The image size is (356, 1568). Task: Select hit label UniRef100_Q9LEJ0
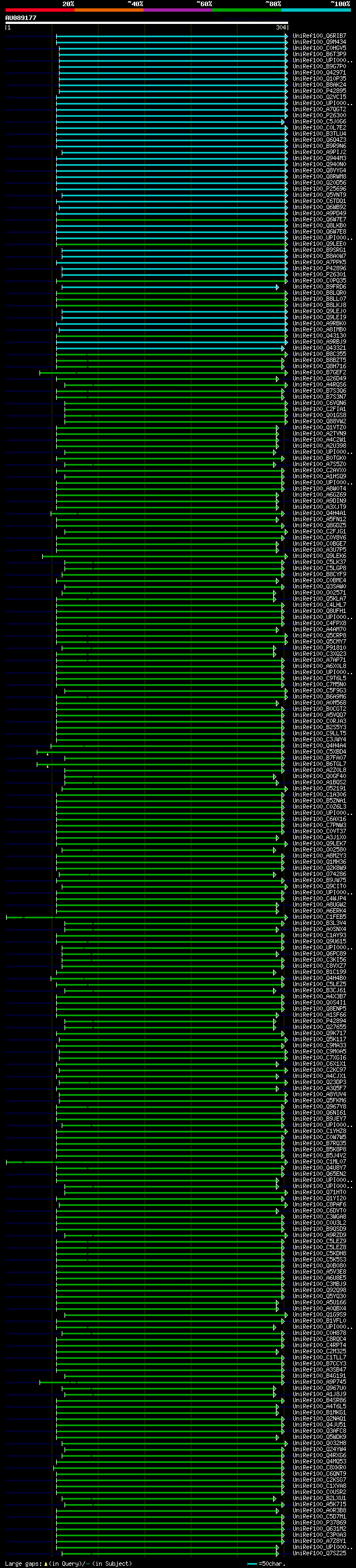pyautogui.click(x=319, y=311)
